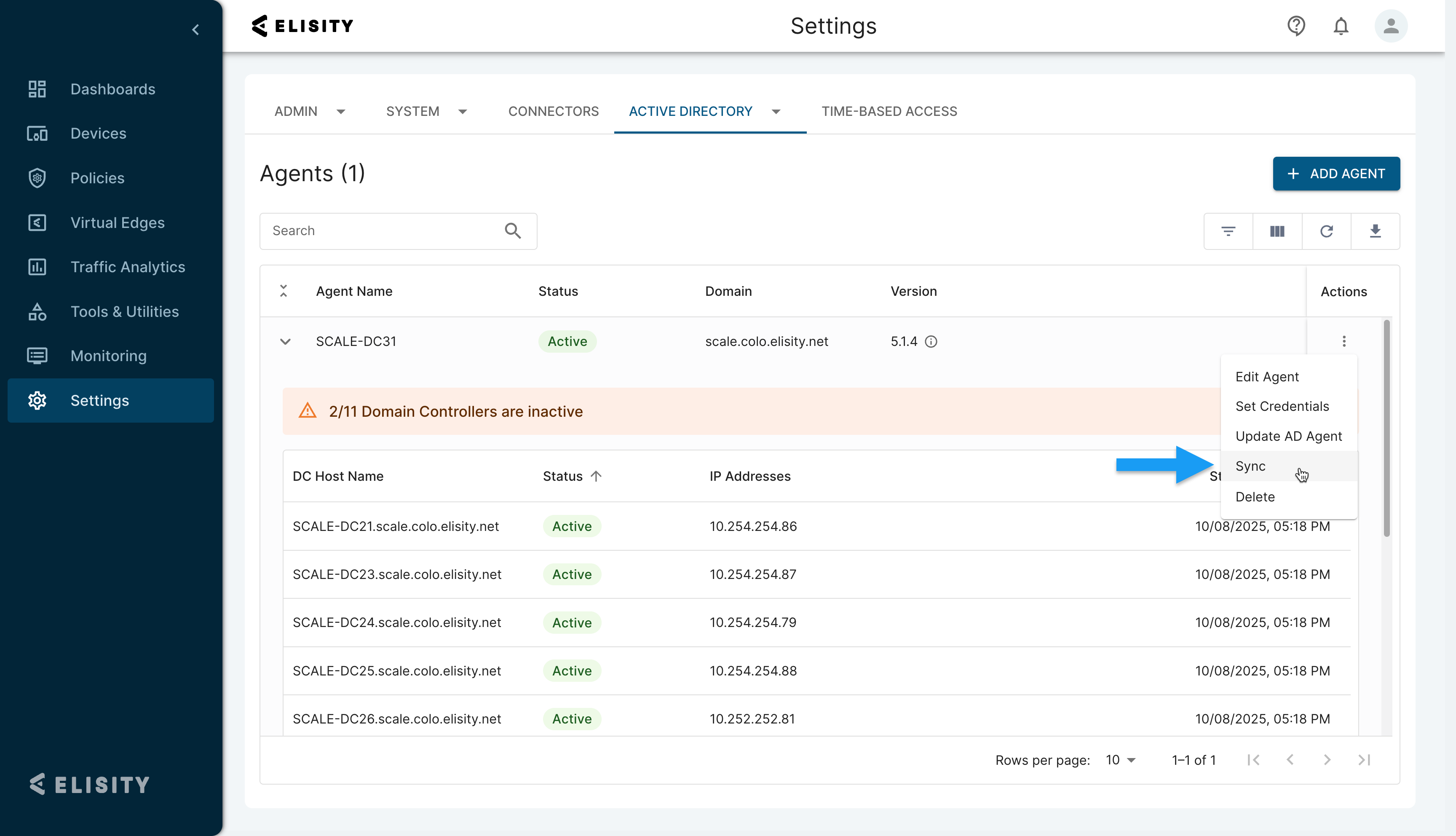Click the Virtual Edges sidebar icon

point(37,222)
